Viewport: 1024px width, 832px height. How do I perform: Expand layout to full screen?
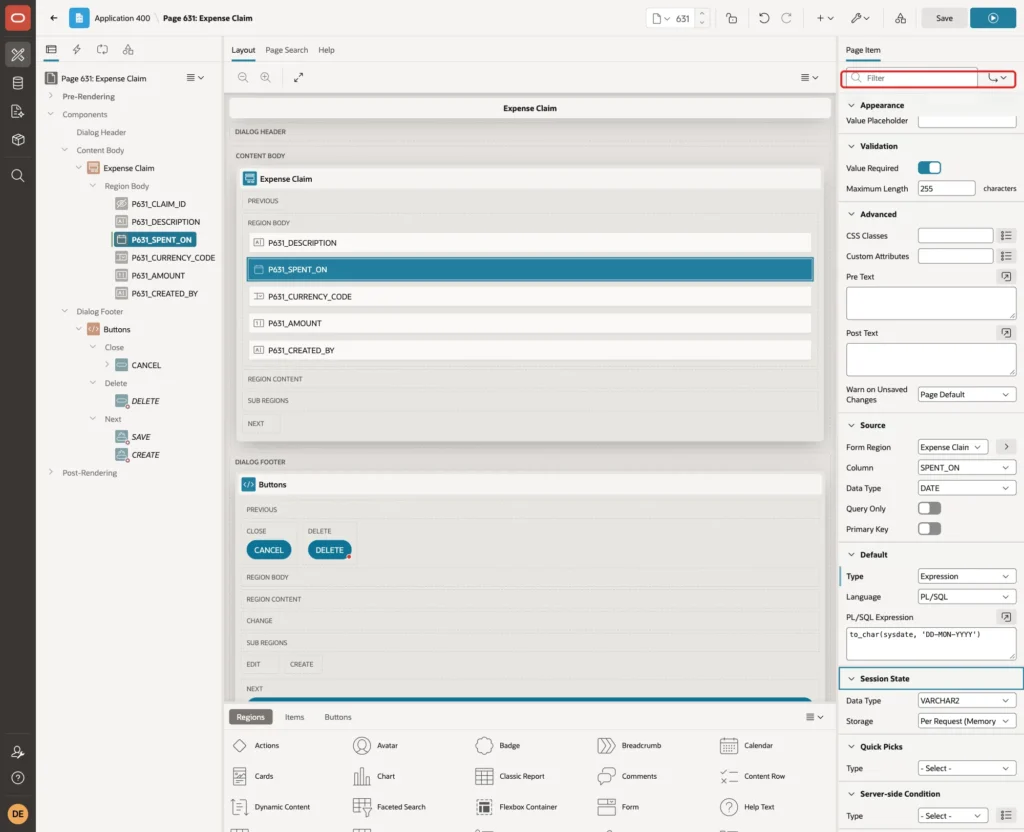point(298,77)
